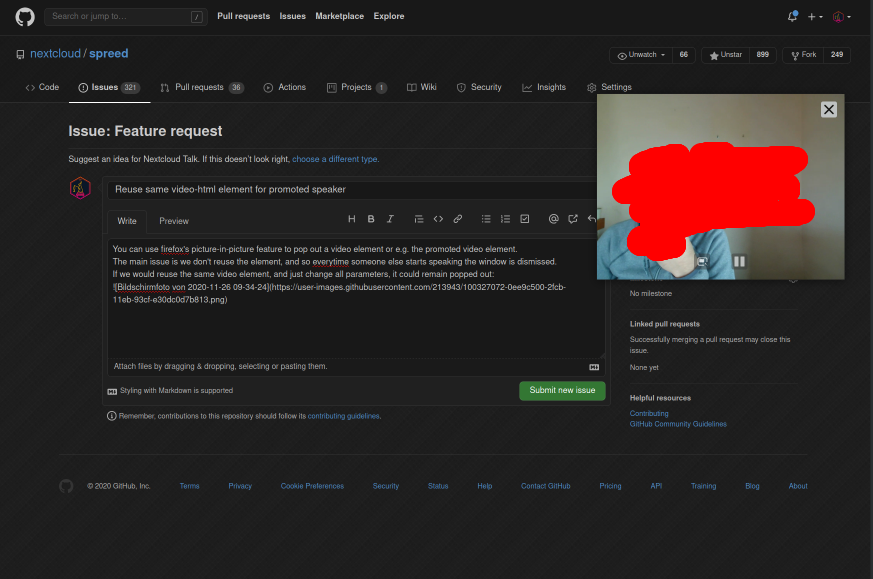Edit the issue title field
Screen dimensions: 873x579
coord(352,190)
